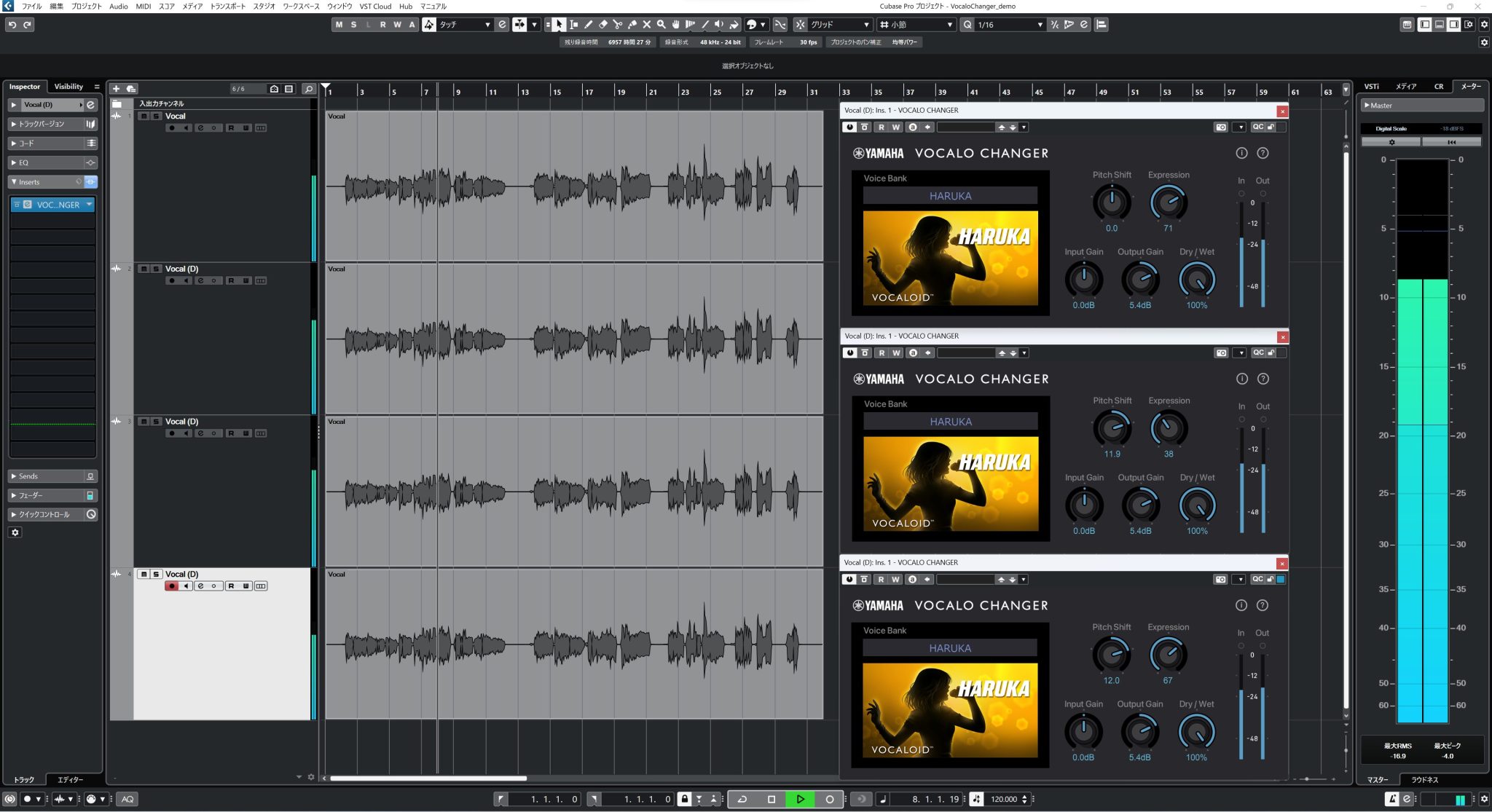Viewport: 1492px width, 812px height.
Task: Open the MIDI menu
Action: (x=144, y=6)
